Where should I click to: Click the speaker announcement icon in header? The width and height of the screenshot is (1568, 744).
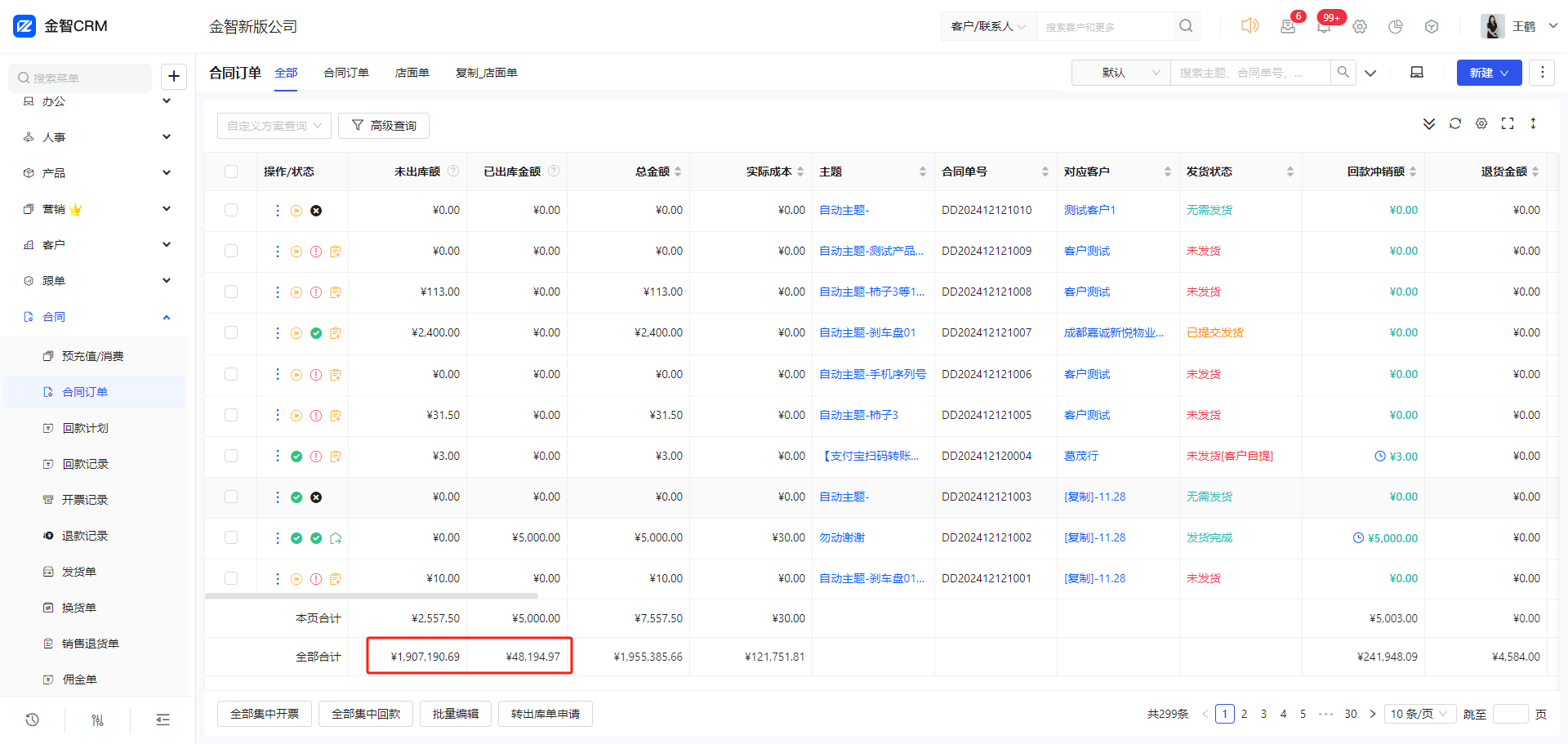1249,26
